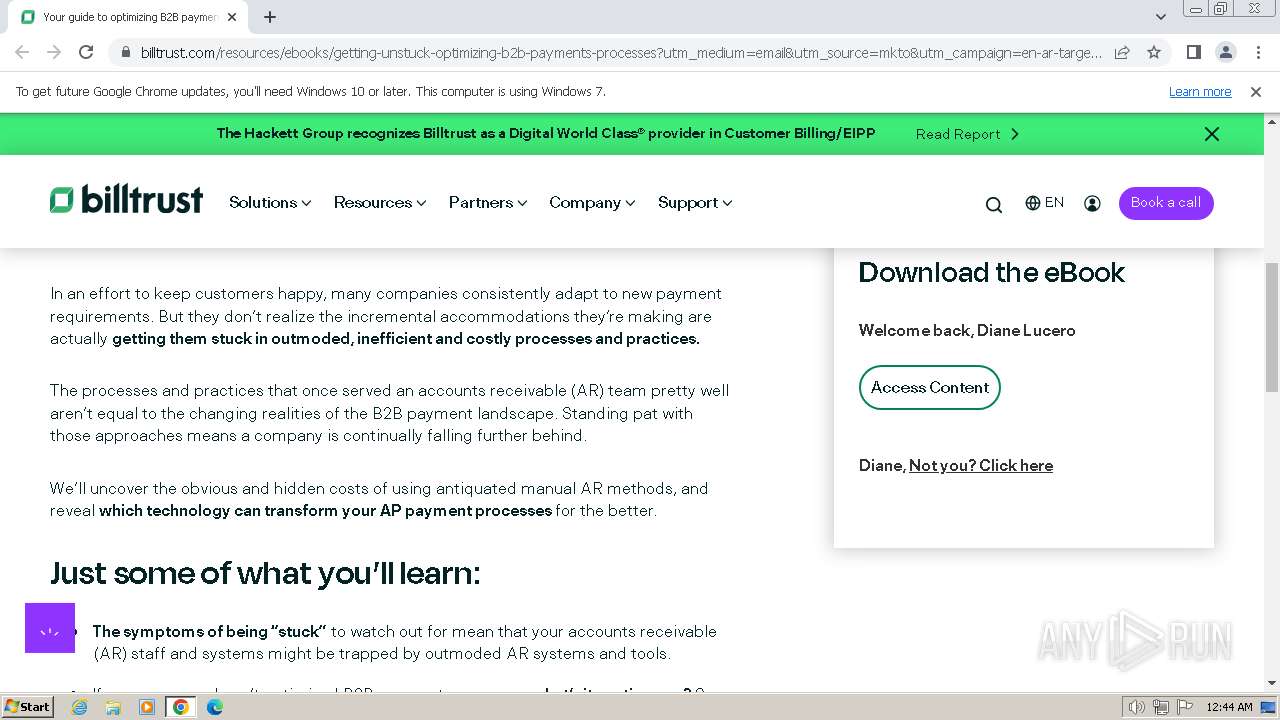Open the Chrome three-dot menu
1280x720 pixels.
click(1258, 52)
